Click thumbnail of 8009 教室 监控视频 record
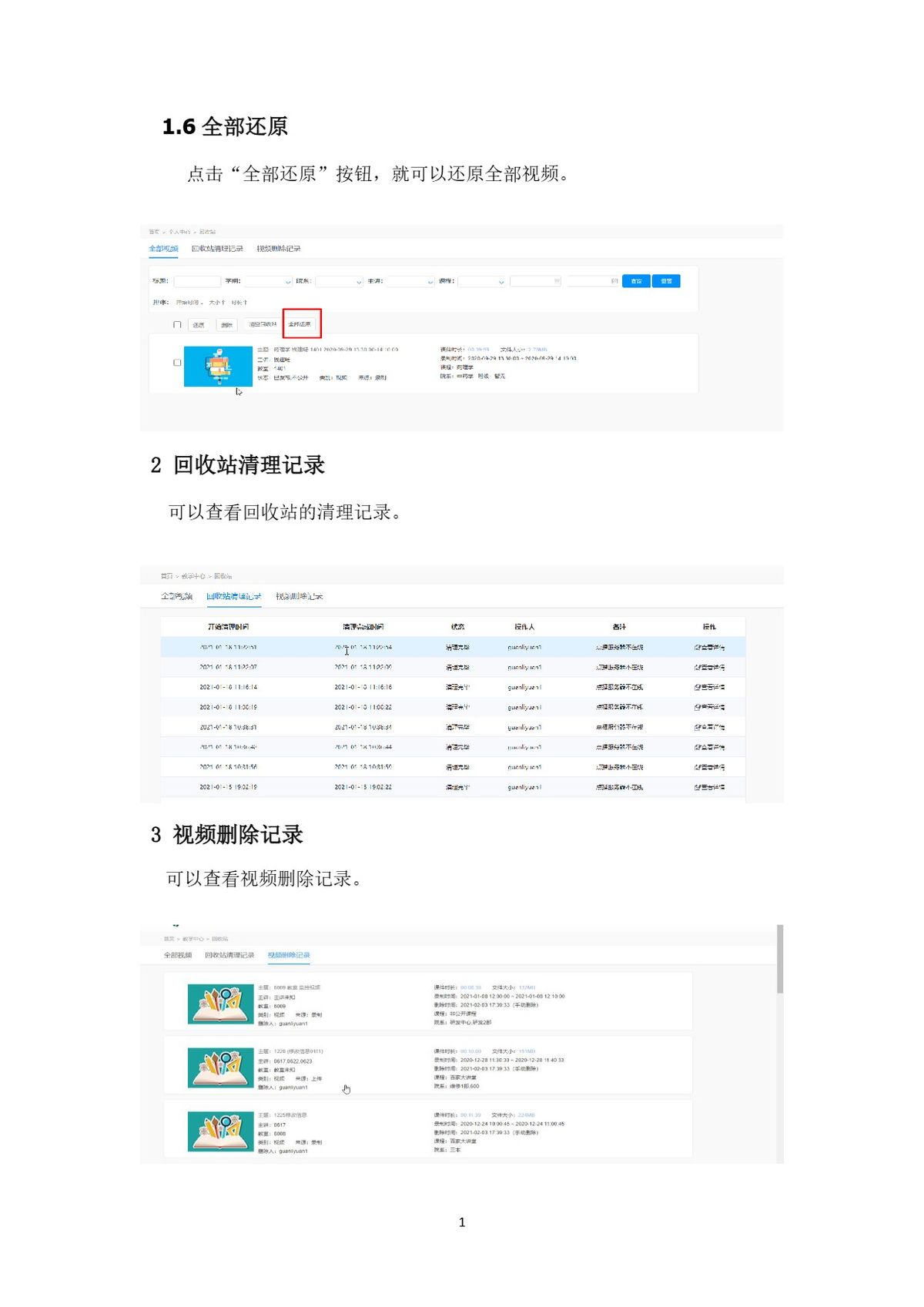924x1307 pixels. (220, 1004)
